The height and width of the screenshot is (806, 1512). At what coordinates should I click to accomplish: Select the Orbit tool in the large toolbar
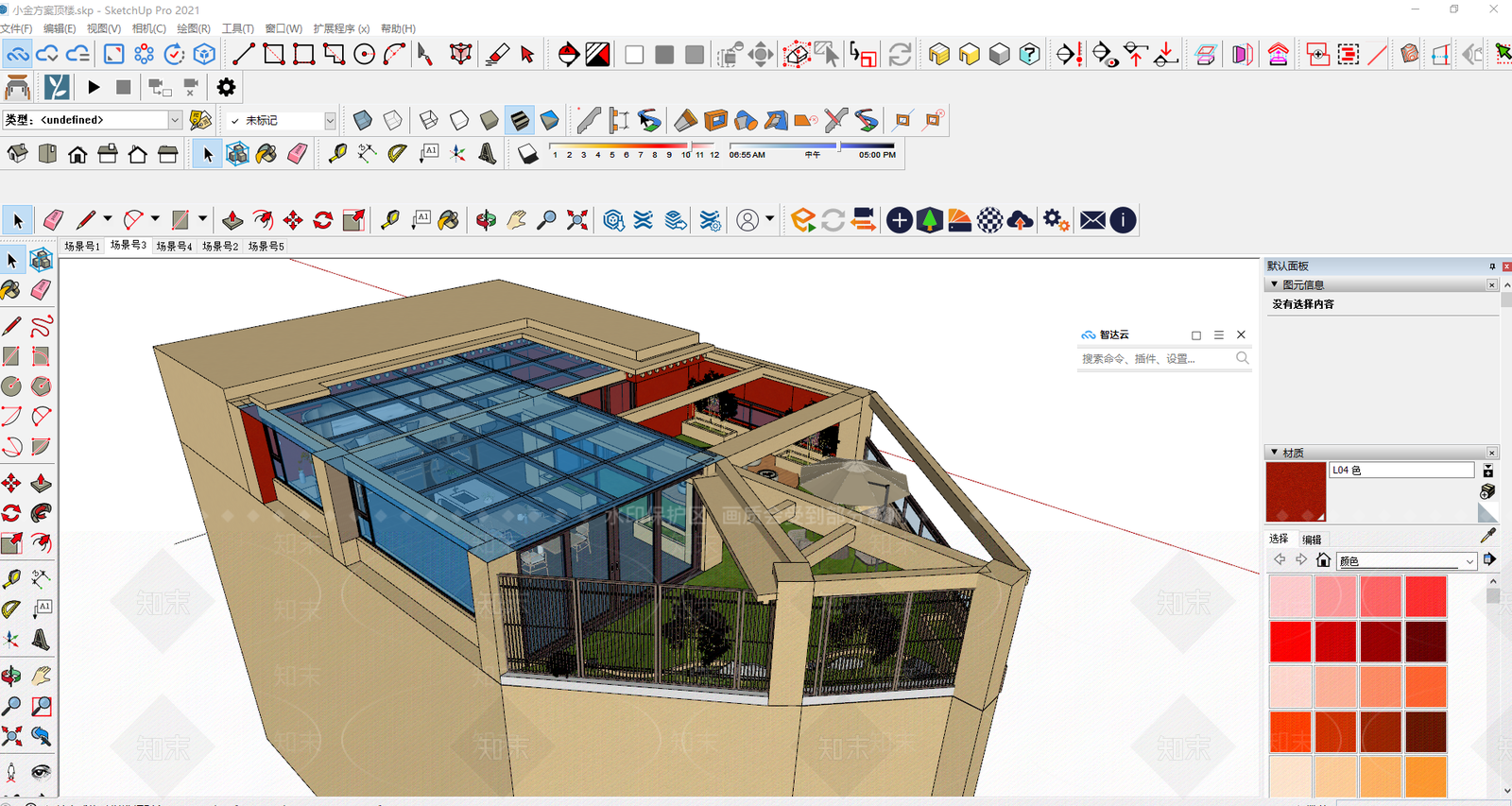click(486, 220)
